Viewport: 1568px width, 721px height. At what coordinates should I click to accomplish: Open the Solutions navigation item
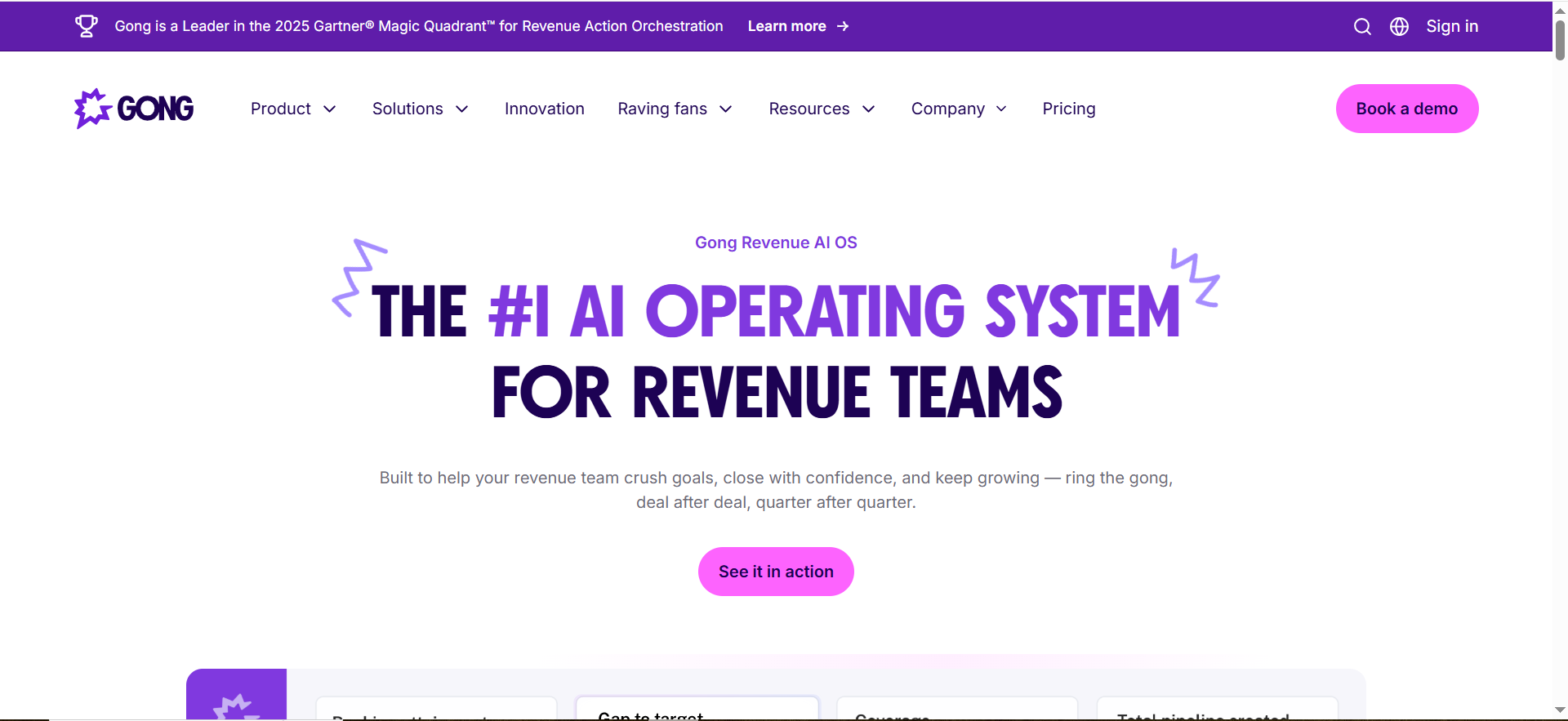(408, 109)
